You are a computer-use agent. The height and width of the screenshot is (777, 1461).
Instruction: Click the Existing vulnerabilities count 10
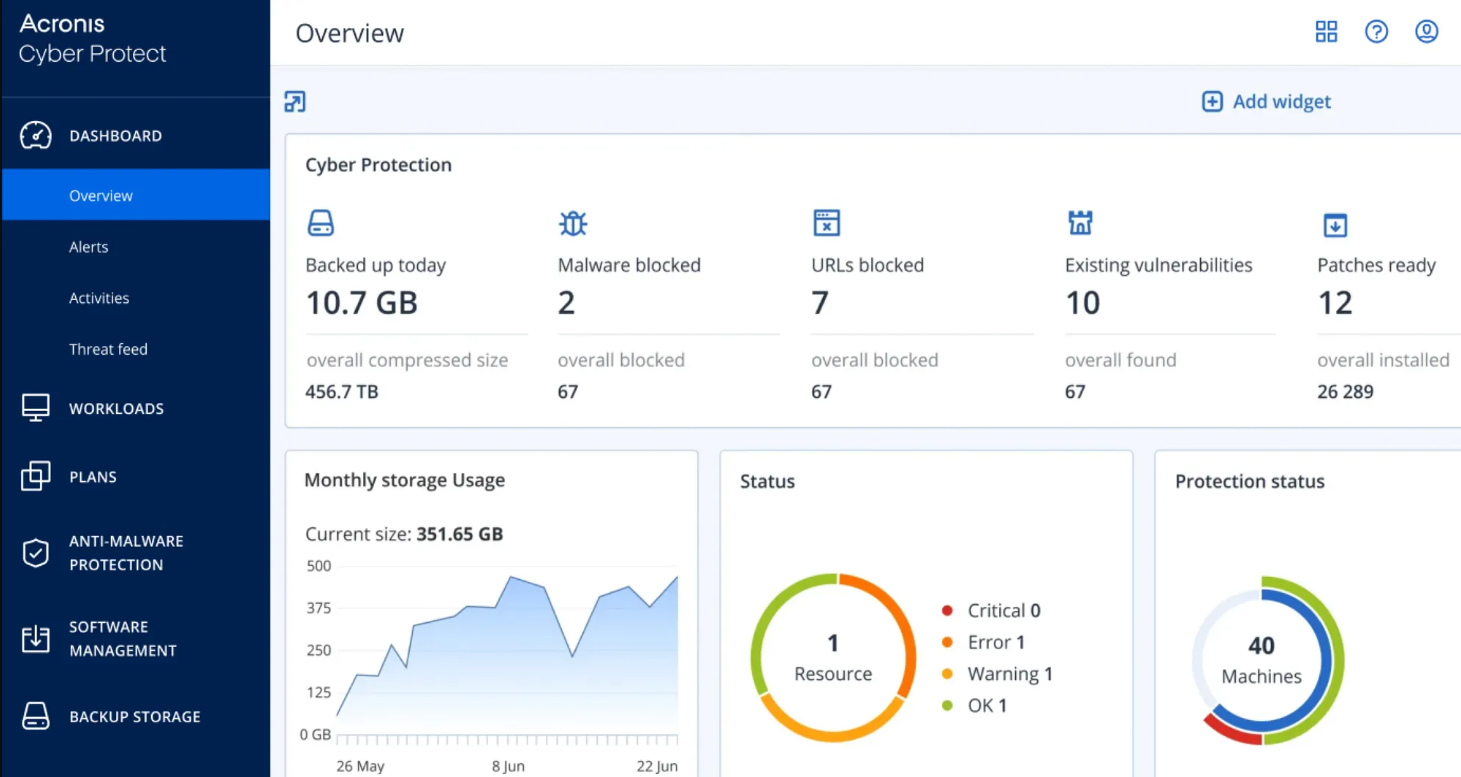tap(1083, 302)
